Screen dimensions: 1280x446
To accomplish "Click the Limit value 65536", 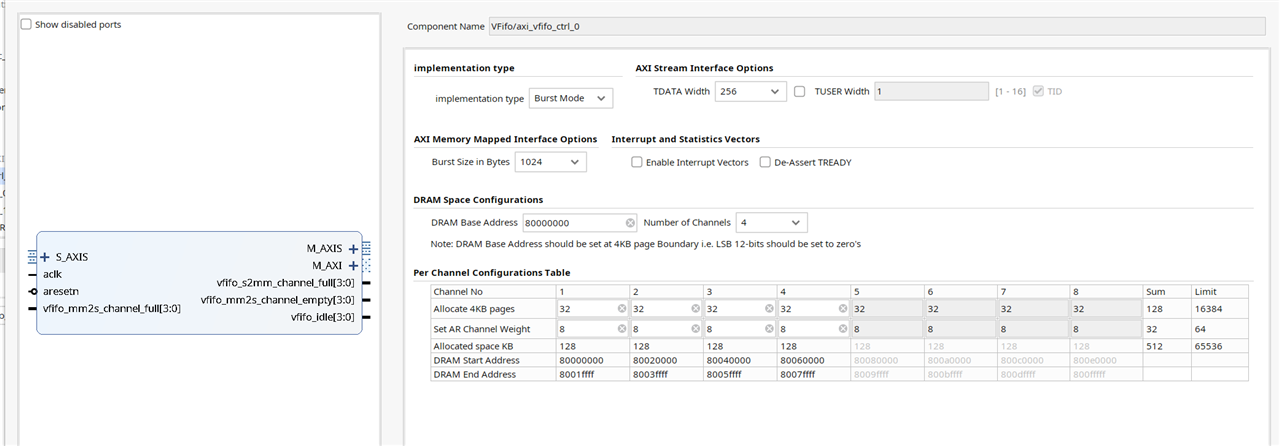I will pyautogui.click(x=1208, y=346).
